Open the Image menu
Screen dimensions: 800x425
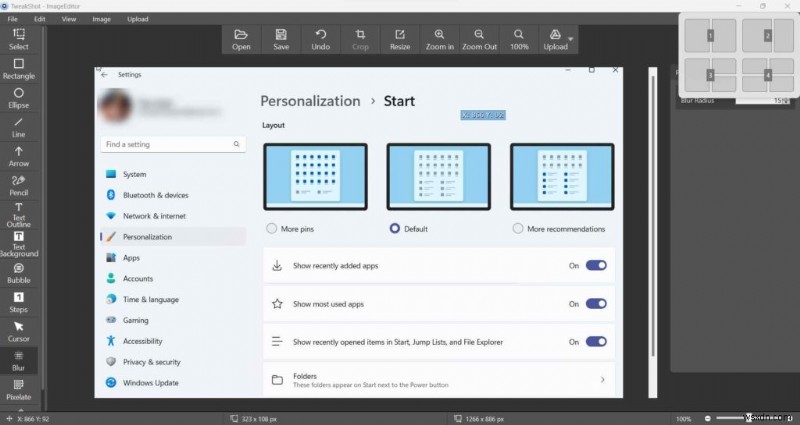(102, 19)
